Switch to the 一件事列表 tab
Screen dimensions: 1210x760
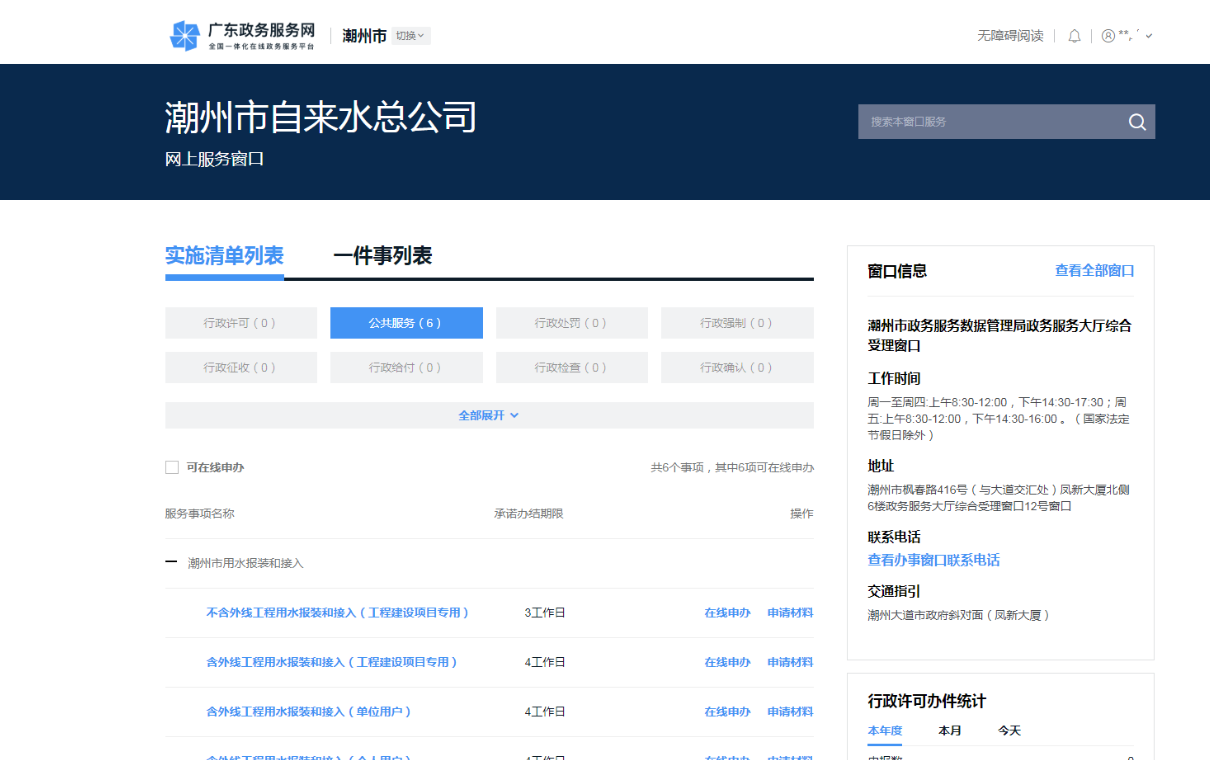[382, 256]
